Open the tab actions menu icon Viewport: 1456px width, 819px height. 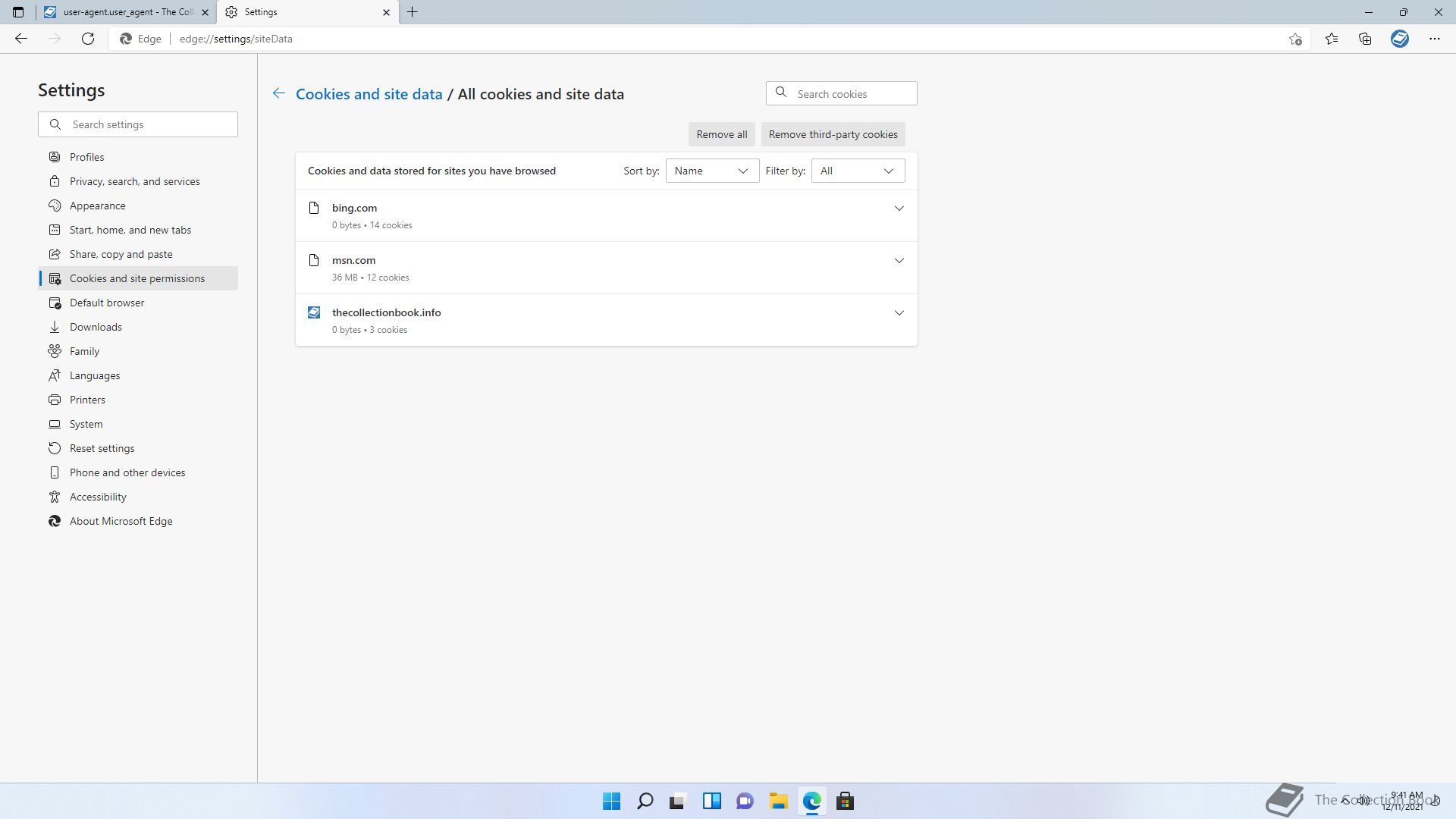tap(18, 12)
